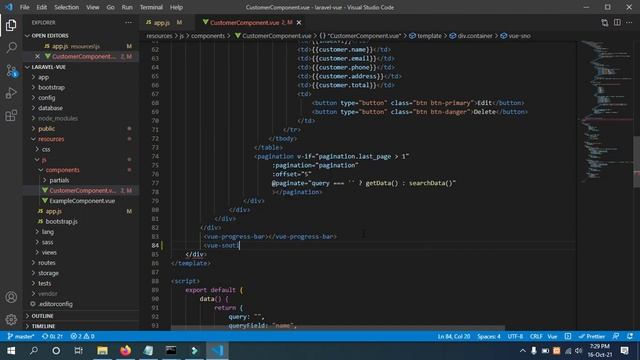The height and width of the screenshot is (360, 640).
Task: Open Firefox from taskbar
Action: click(x=125, y=351)
